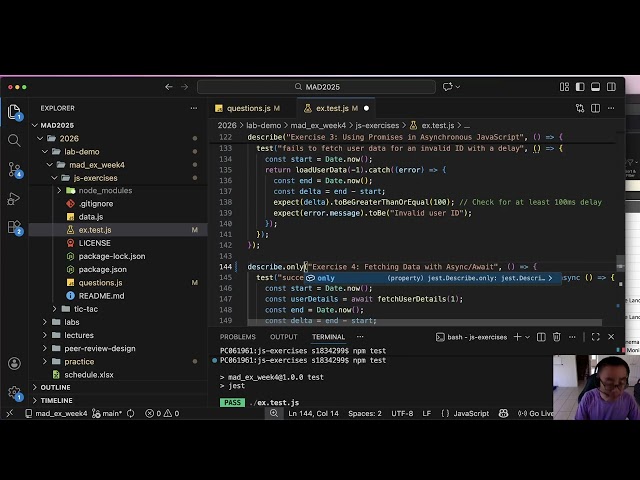Click js-exercises in the breadcrumb path

pos(377,125)
